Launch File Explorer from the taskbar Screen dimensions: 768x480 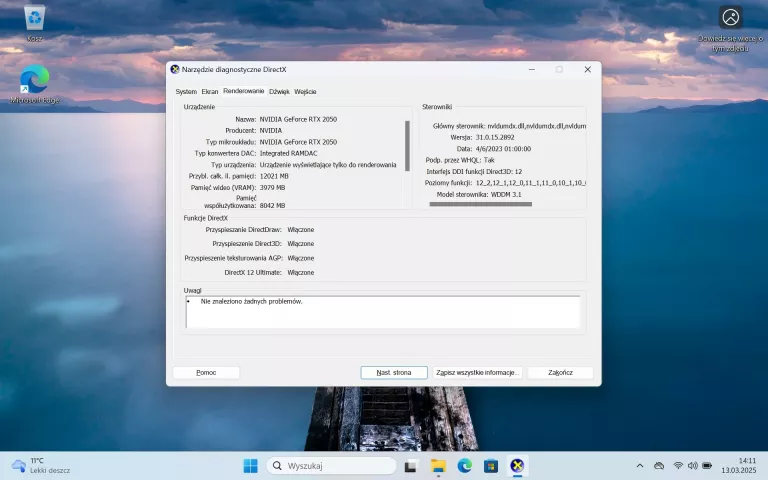tap(438, 466)
